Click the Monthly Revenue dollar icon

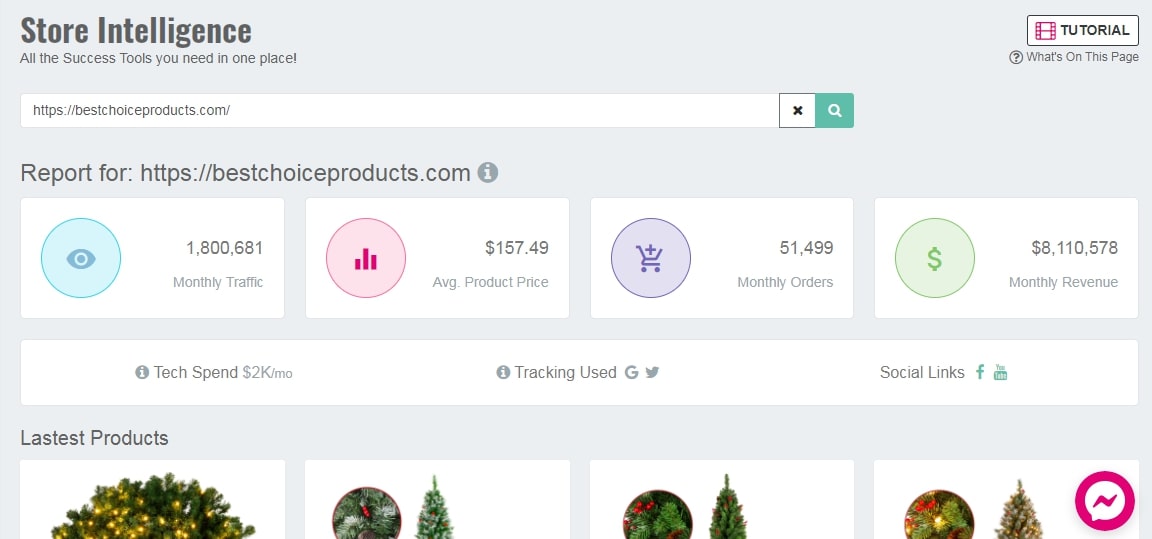click(x=934, y=258)
